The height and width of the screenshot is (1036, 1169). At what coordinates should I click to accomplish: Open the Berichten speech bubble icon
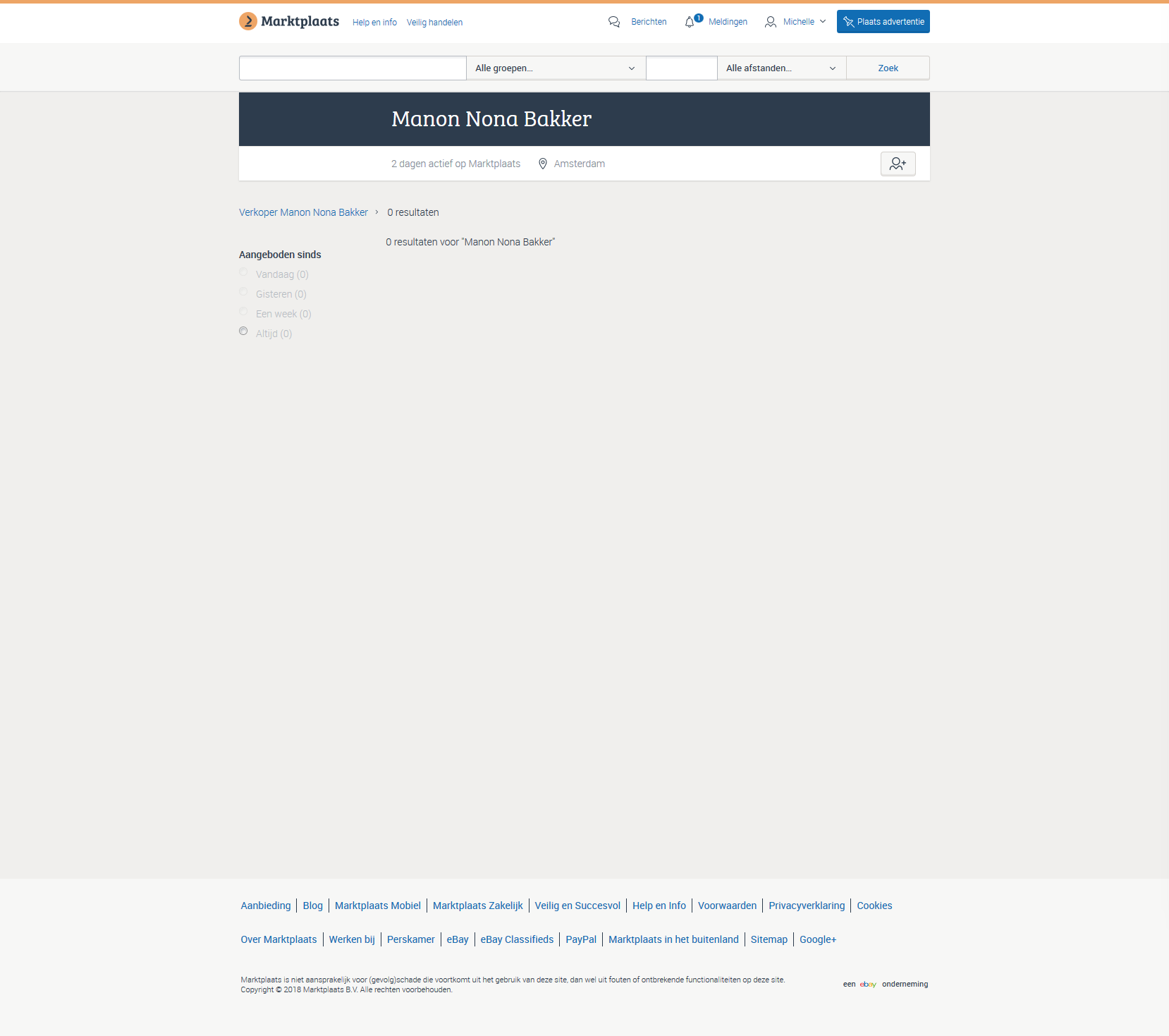pyautogui.click(x=614, y=22)
